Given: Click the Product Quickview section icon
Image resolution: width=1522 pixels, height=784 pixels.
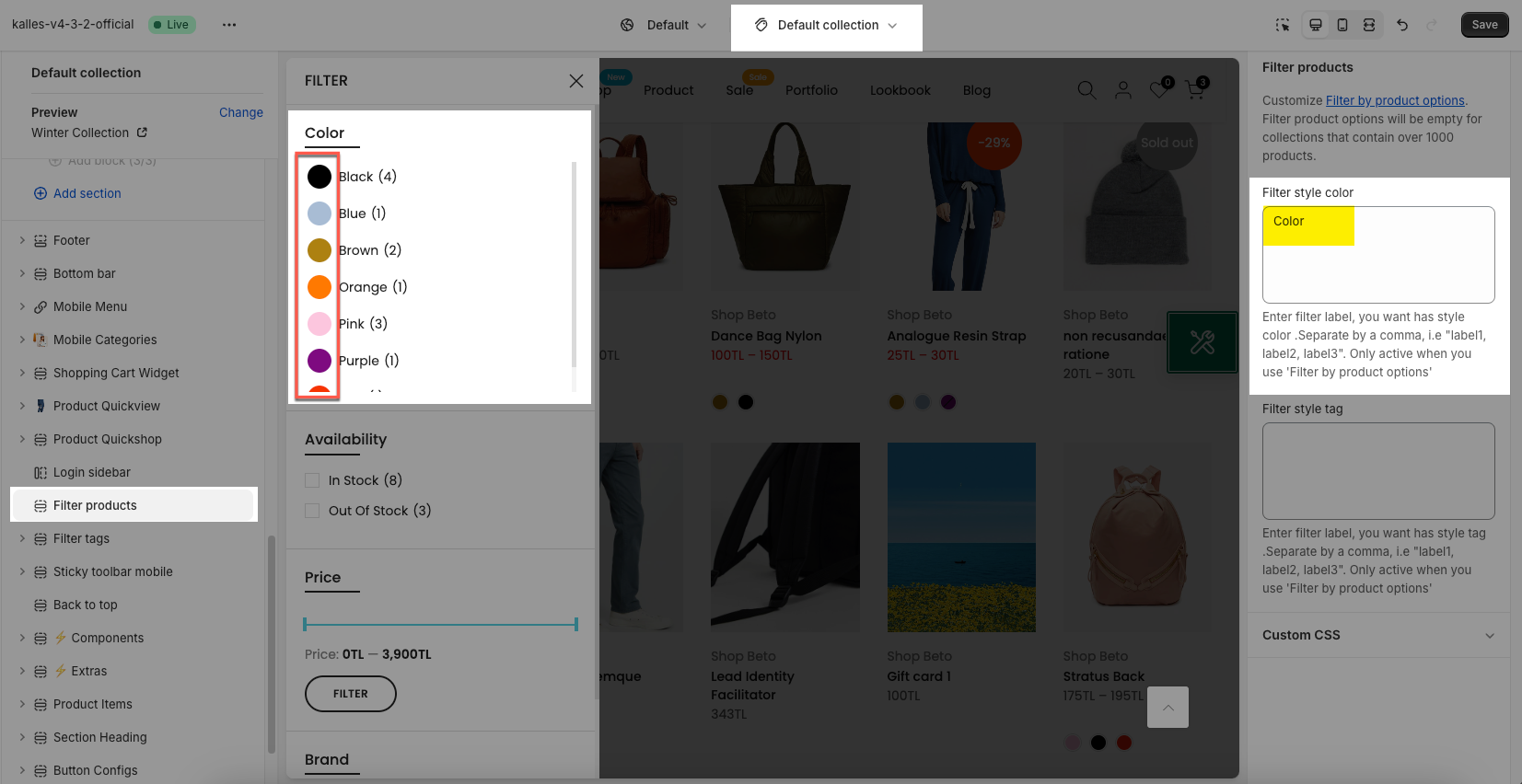Looking at the screenshot, I should 41,407.
